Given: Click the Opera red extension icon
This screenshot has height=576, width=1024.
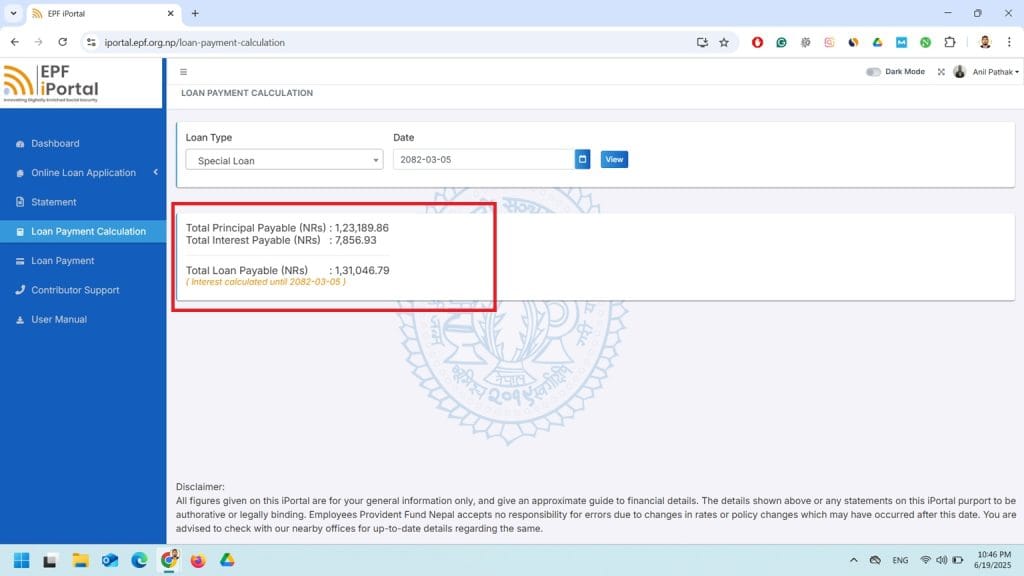Looking at the screenshot, I should [757, 42].
